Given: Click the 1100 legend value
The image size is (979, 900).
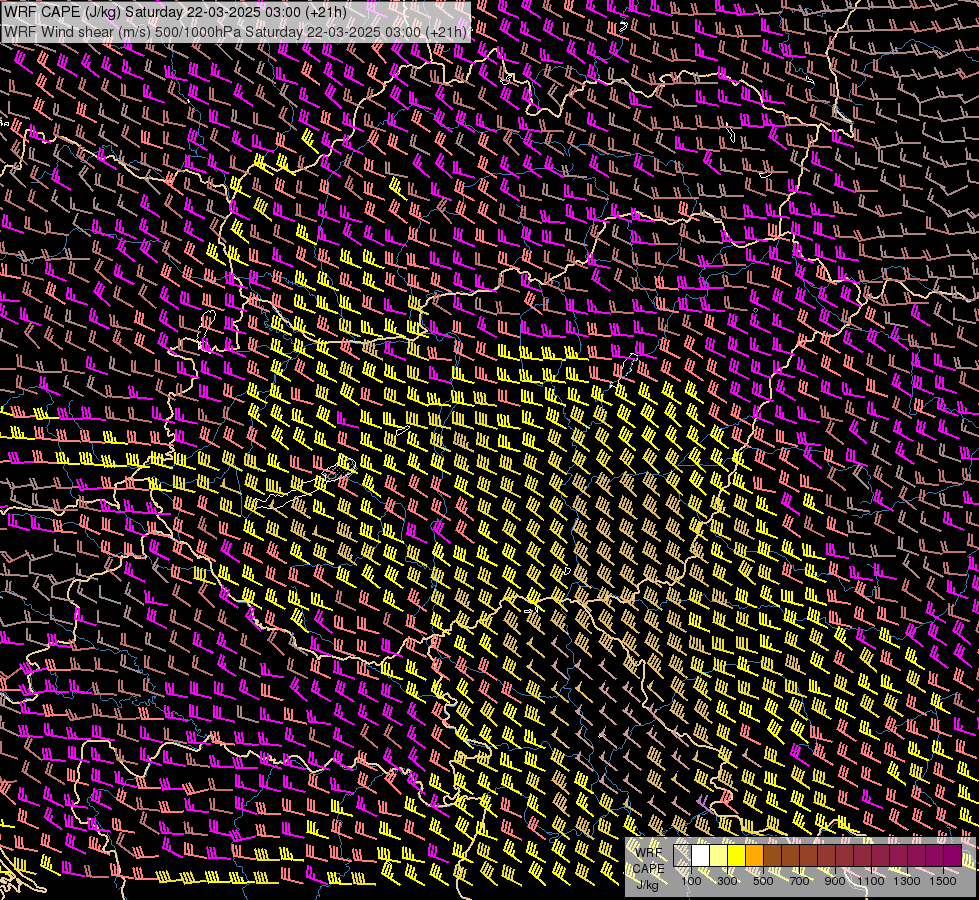Looking at the screenshot, I should (871, 881).
